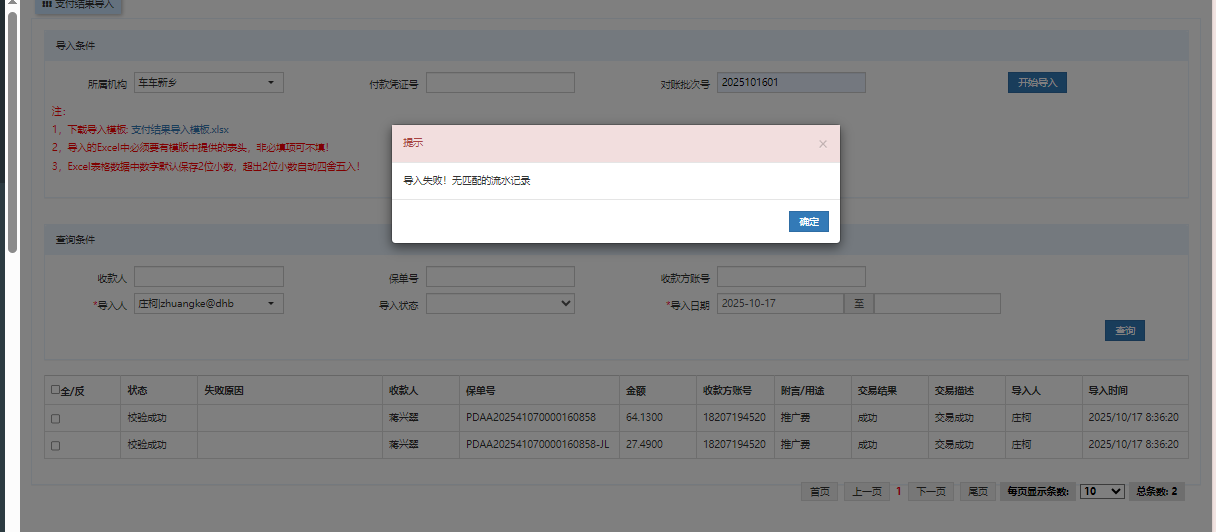Open the 支付结果导入 tab

pos(79,5)
